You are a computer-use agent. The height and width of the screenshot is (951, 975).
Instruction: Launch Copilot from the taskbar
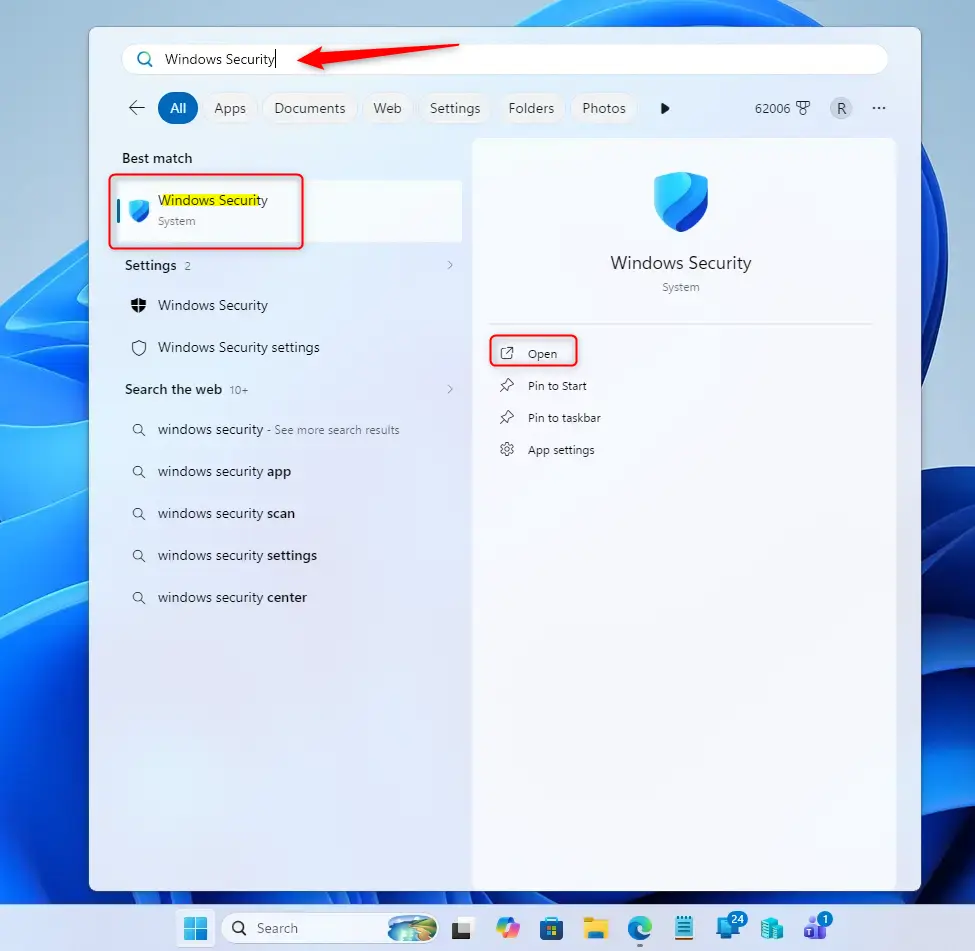tap(507, 929)
